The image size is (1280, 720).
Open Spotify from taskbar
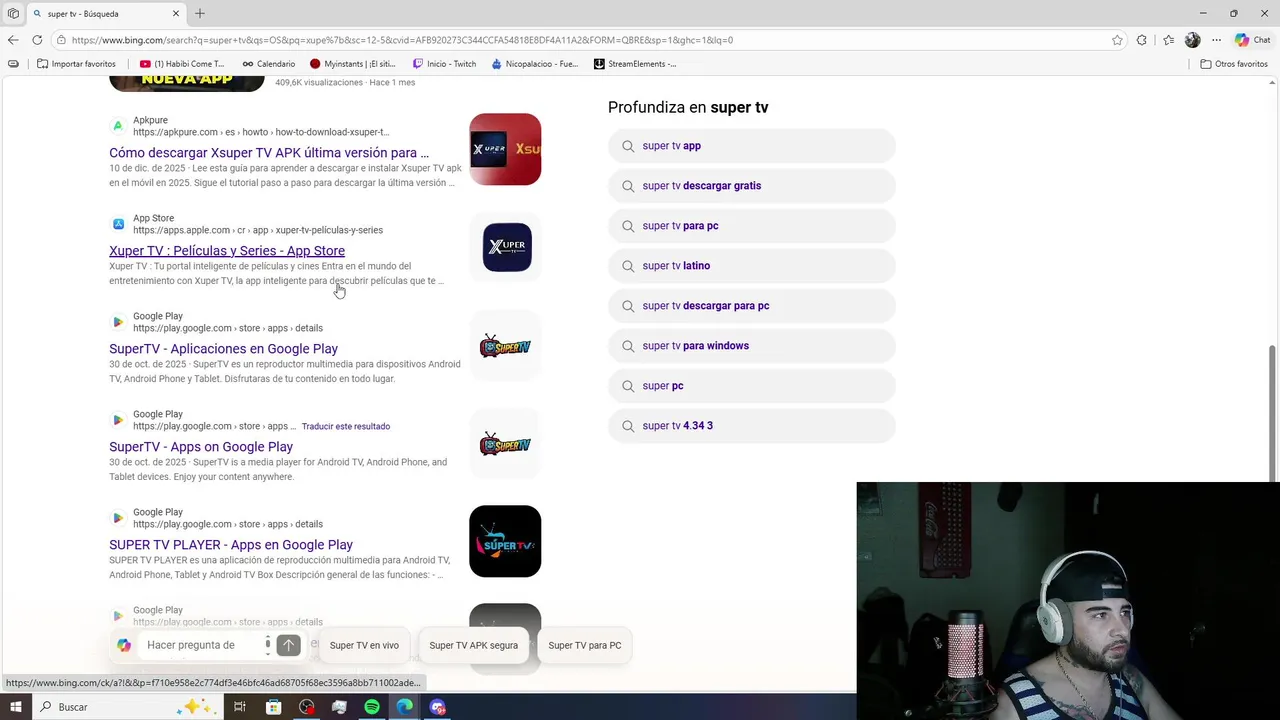point(372,707)
